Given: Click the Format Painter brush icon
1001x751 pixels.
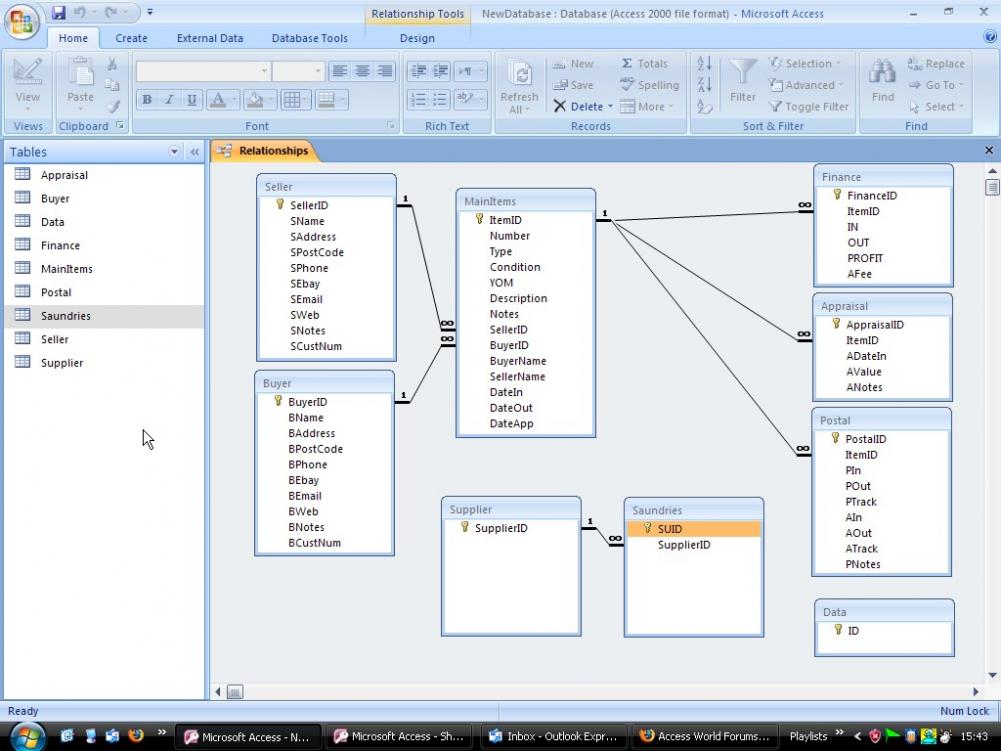Looking at the screenshot, I should tap(112, 107).
